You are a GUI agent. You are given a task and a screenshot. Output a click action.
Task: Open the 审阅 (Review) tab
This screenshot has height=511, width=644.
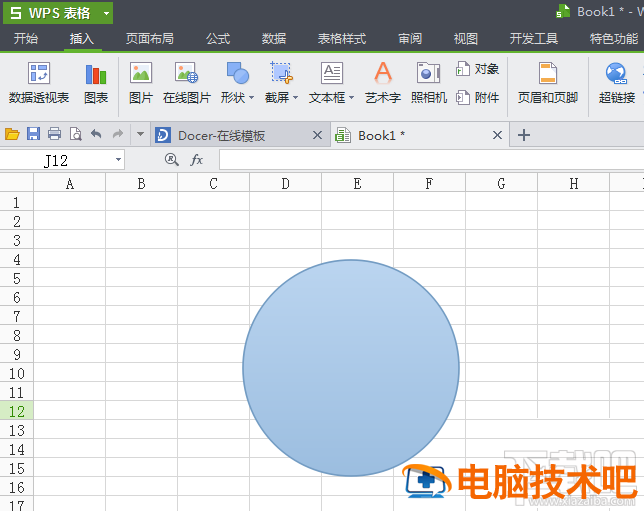[x=410, y=39]
